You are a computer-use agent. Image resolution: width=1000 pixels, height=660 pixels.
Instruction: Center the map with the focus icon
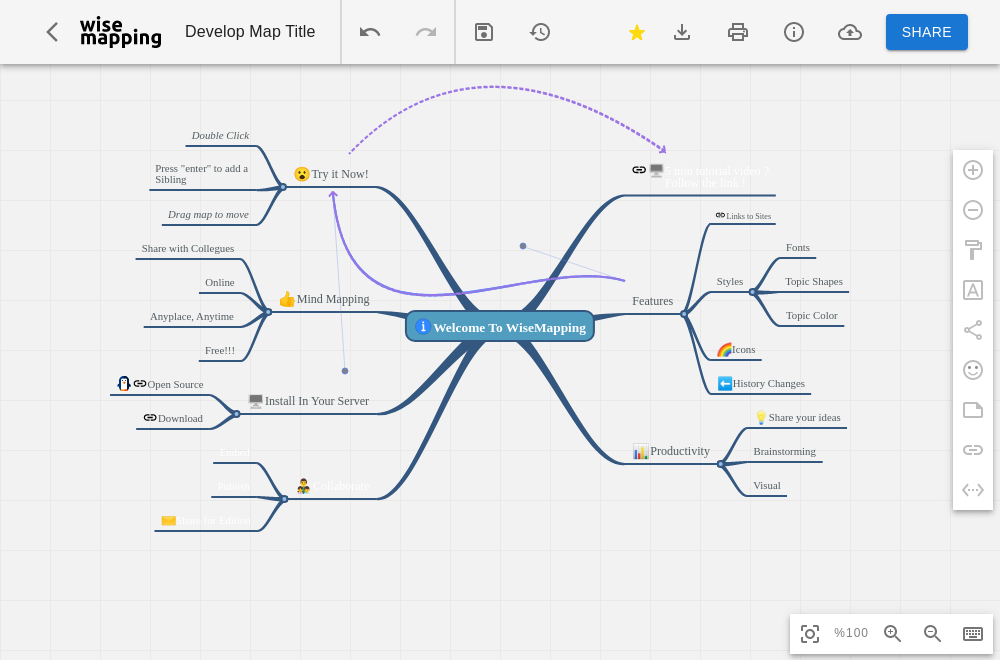tap(810, 634)
